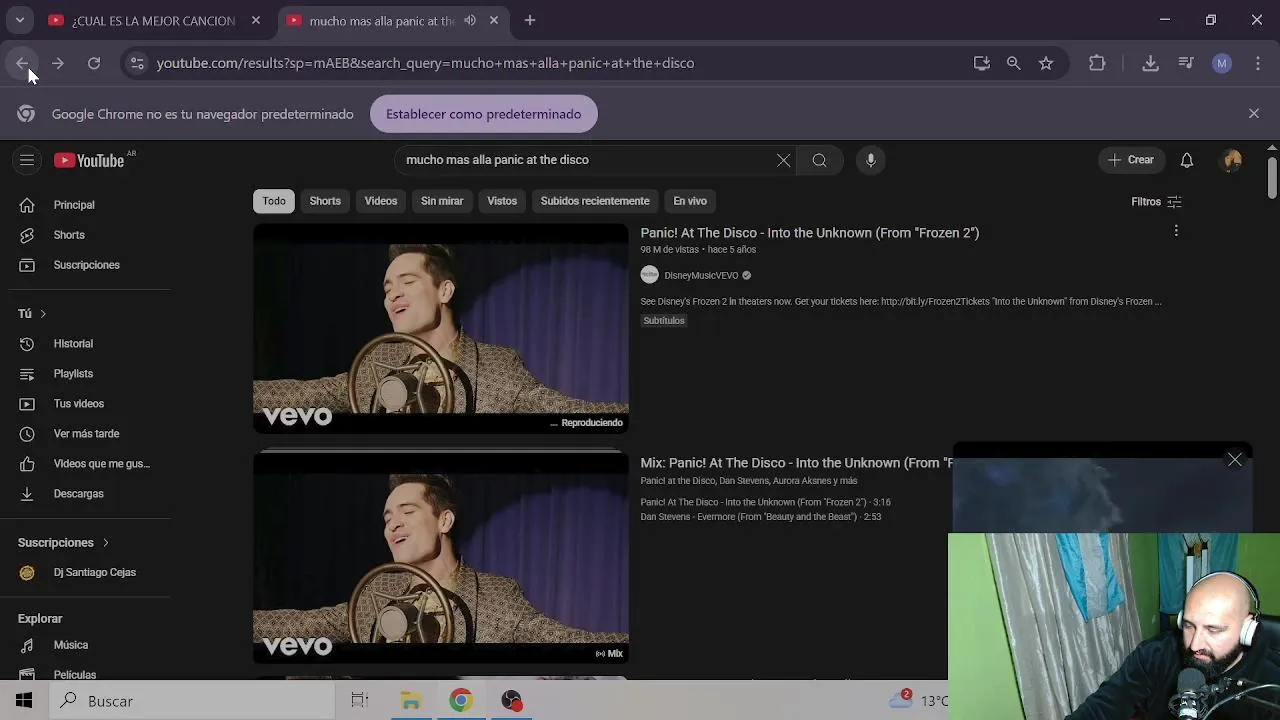Expand the Tú section chevron

pos(43,314)
